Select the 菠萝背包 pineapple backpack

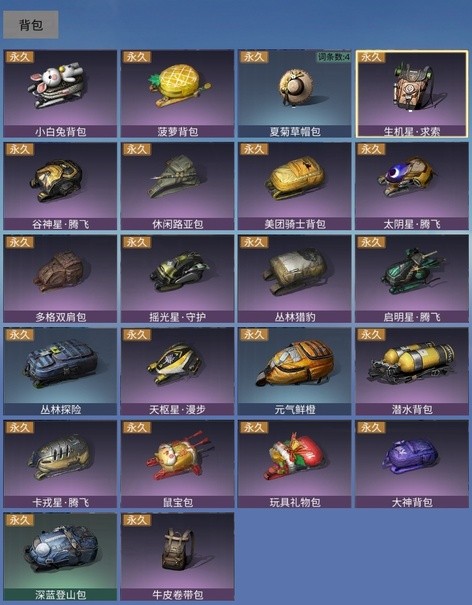[178, 94]
